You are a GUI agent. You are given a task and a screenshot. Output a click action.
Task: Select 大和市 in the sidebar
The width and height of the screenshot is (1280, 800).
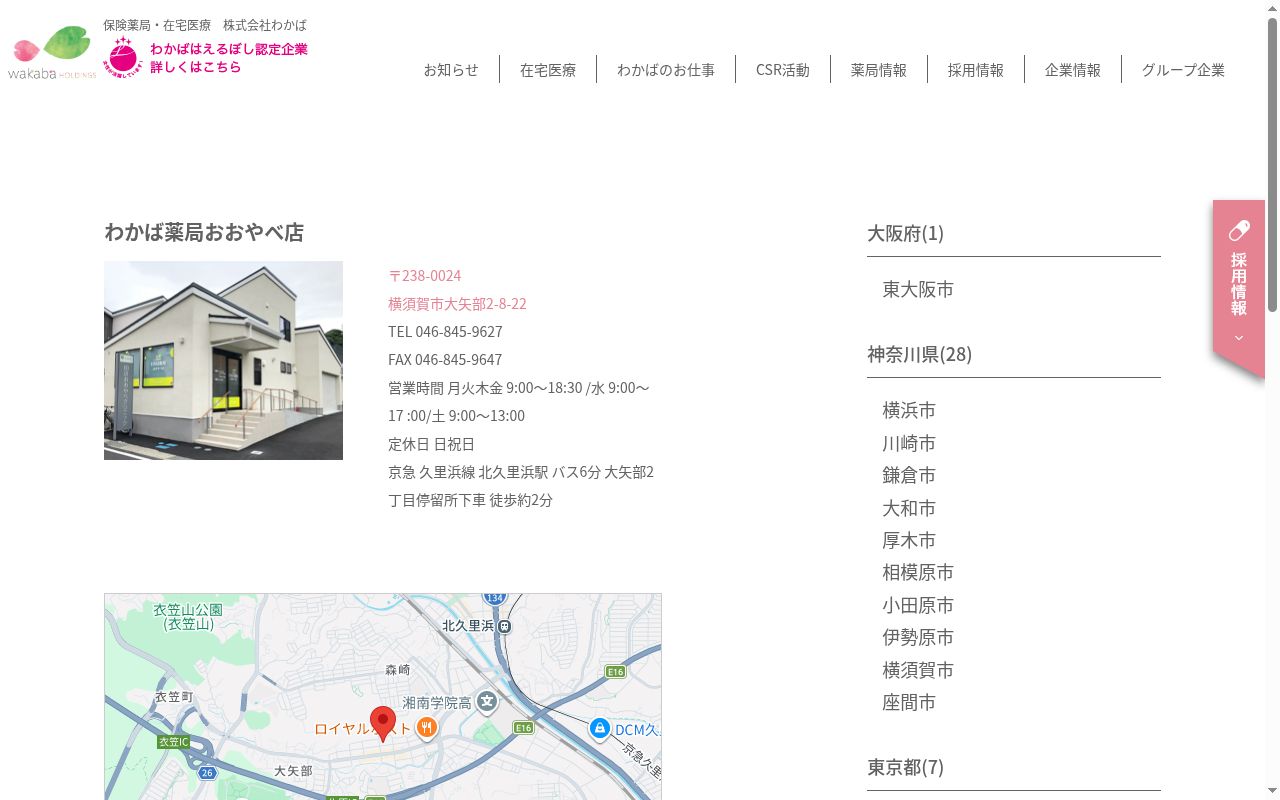(909, 508)
